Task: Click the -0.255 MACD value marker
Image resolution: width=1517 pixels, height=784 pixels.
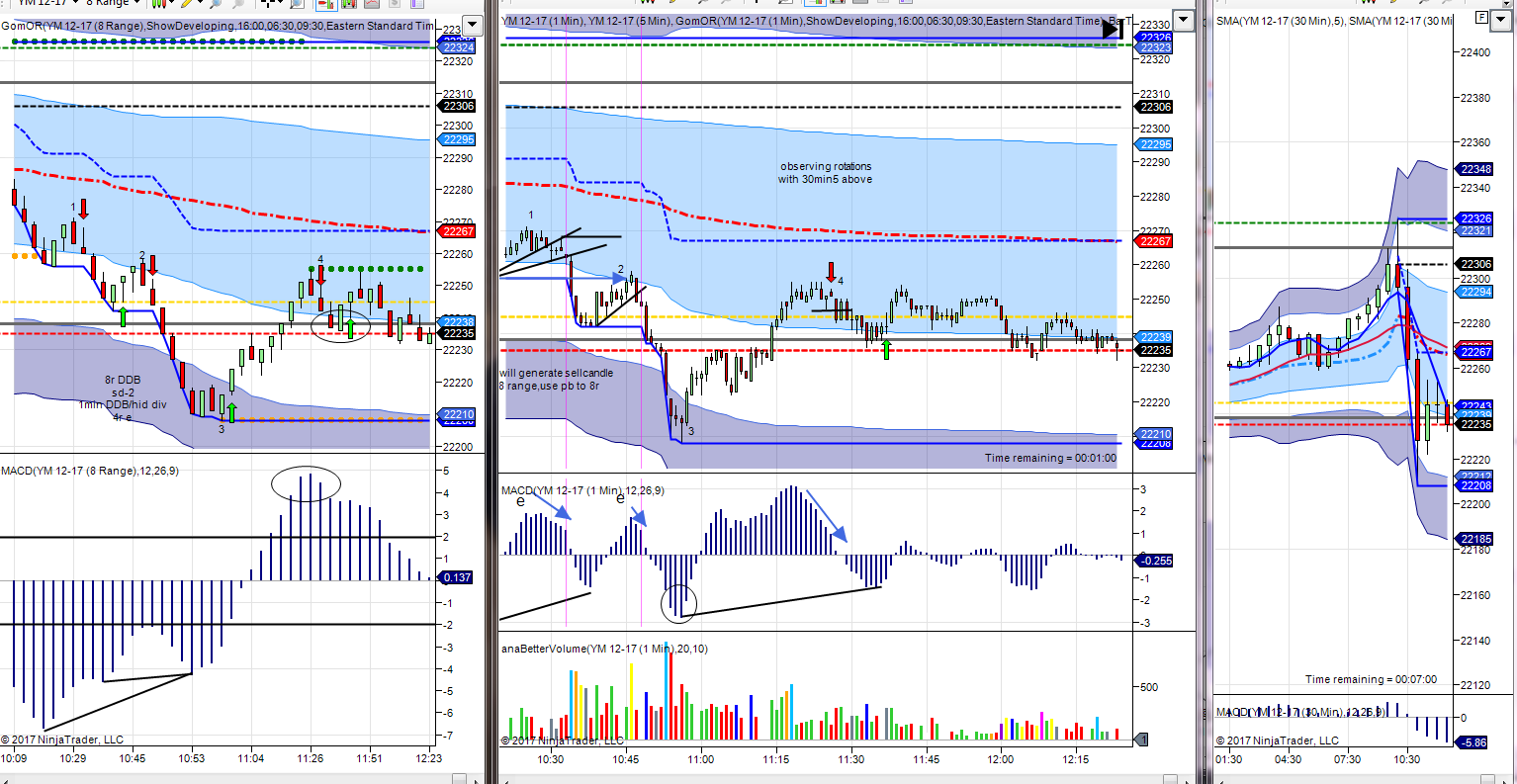Action: pos(1155,561)
